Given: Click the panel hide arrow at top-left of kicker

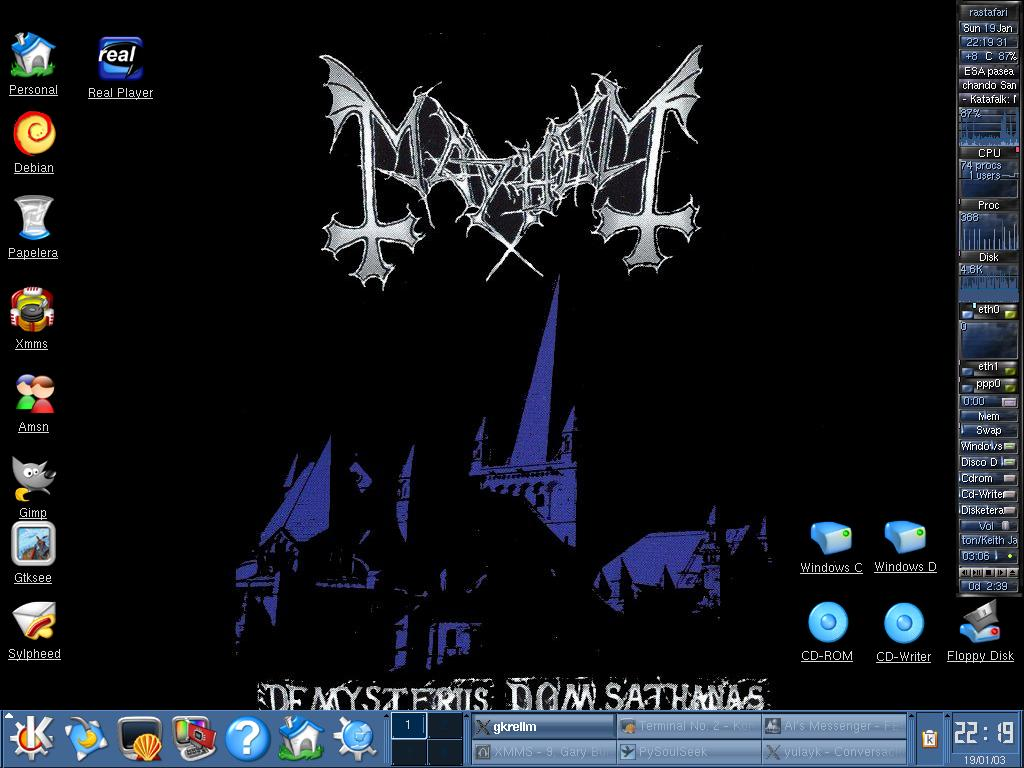Looking at the screenshot, I should 8,716.
